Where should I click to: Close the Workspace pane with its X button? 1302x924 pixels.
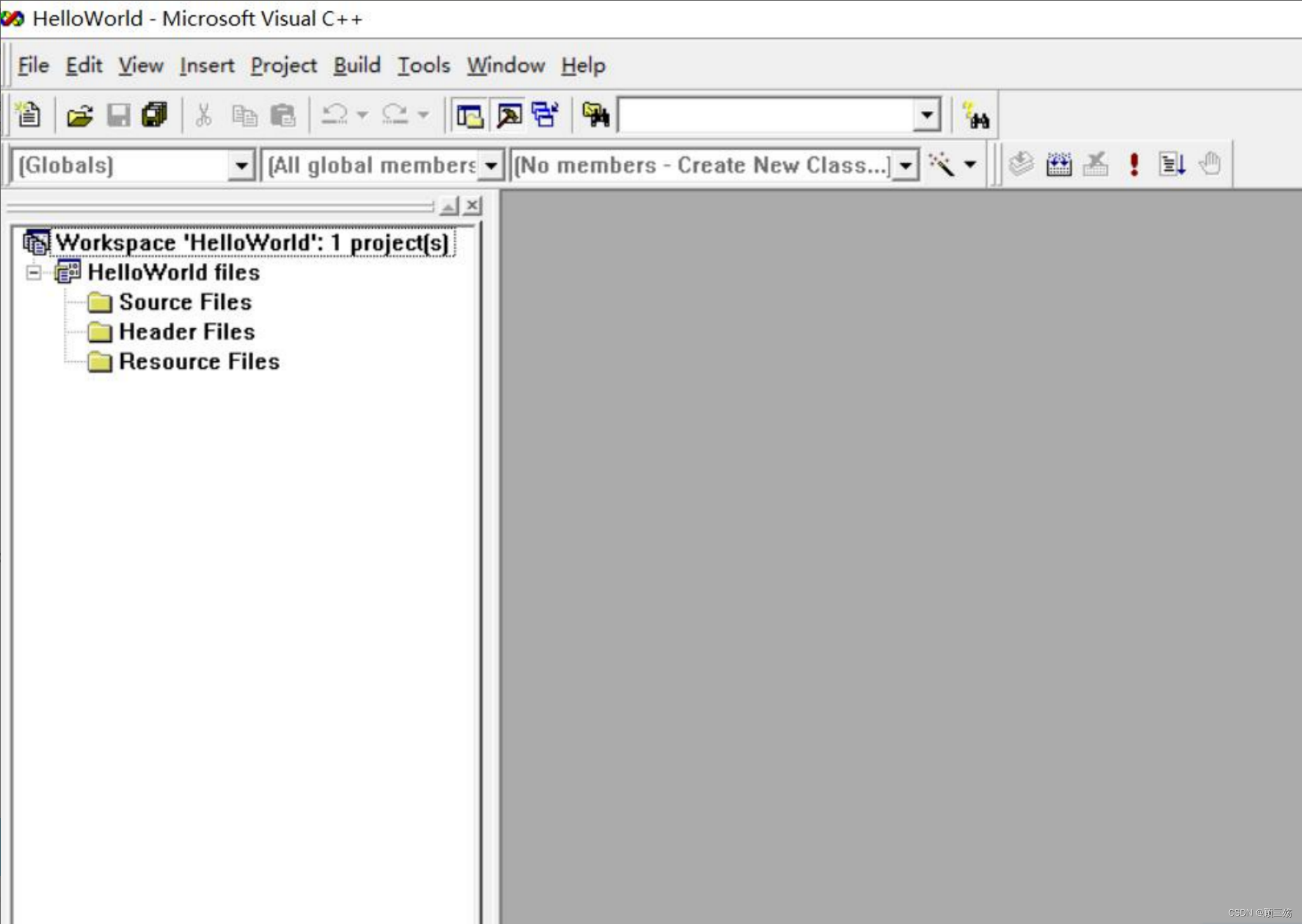click(x=472, y=206)
